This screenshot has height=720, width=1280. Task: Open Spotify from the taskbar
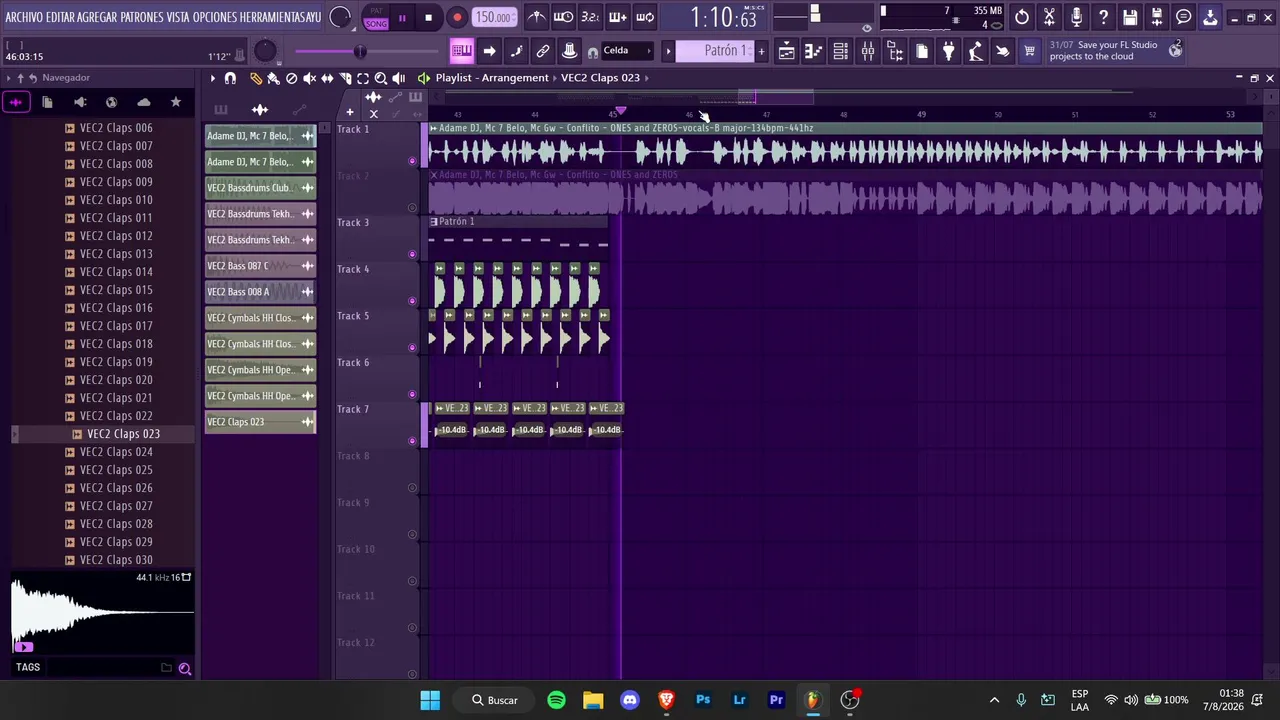(x=556, y=700)
